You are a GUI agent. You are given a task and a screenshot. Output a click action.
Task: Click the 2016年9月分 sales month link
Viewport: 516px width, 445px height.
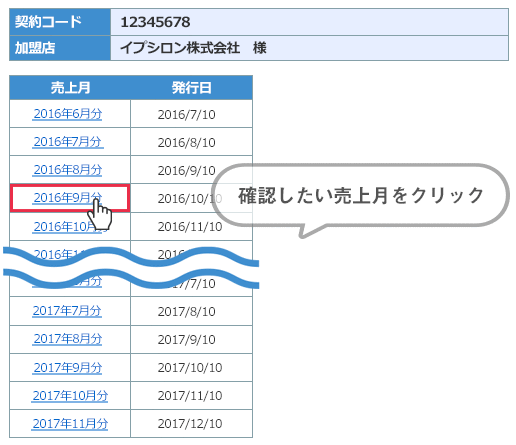(x=68, y=198)
